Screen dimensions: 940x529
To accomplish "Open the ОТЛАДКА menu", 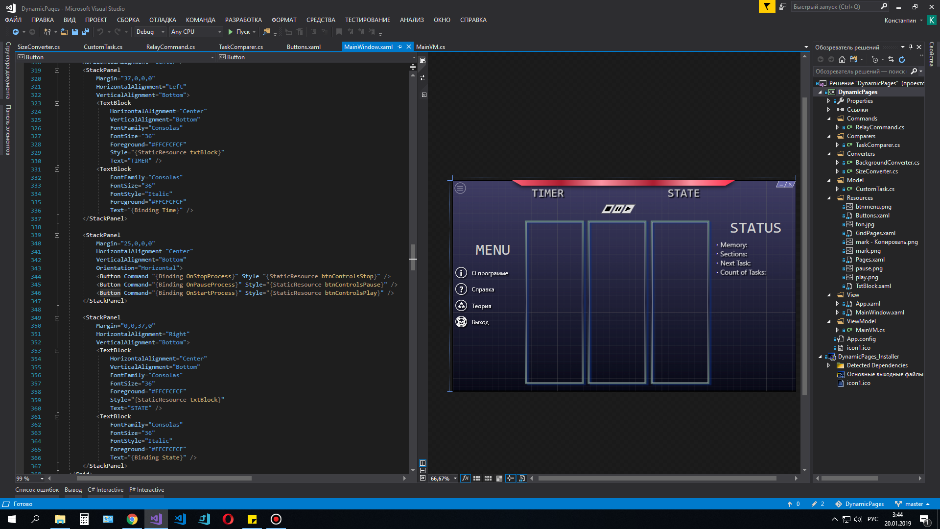I will click(x=162, y=19).
